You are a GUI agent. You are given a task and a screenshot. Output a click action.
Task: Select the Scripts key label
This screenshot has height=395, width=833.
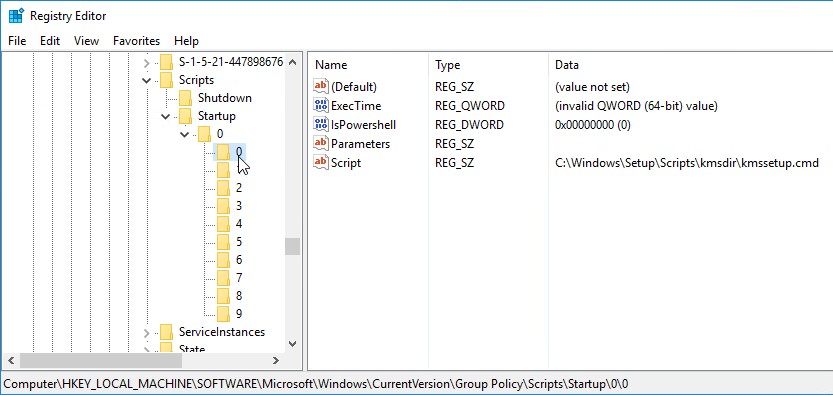pyautogui.click(x=197, y=80)
